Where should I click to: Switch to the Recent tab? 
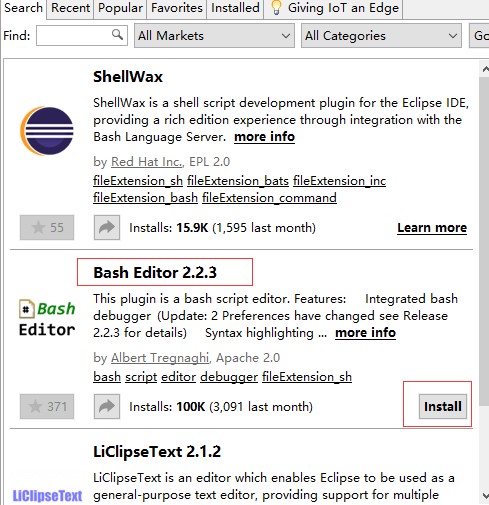click(70, 8)
